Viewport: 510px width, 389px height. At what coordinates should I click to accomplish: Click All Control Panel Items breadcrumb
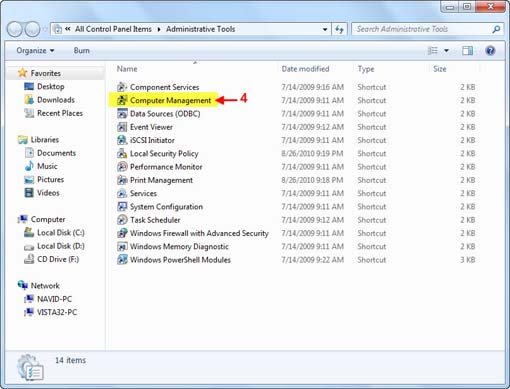point(113,29)
